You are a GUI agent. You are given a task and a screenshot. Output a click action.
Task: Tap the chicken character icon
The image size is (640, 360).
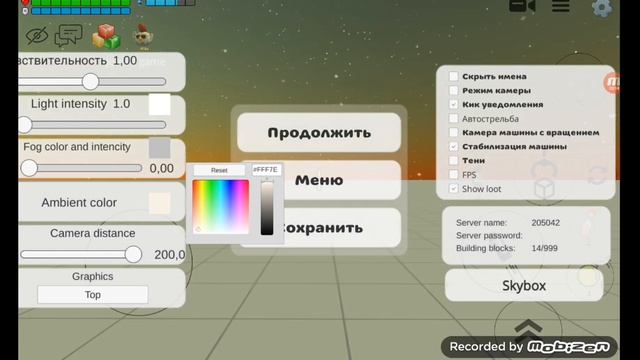143,36
